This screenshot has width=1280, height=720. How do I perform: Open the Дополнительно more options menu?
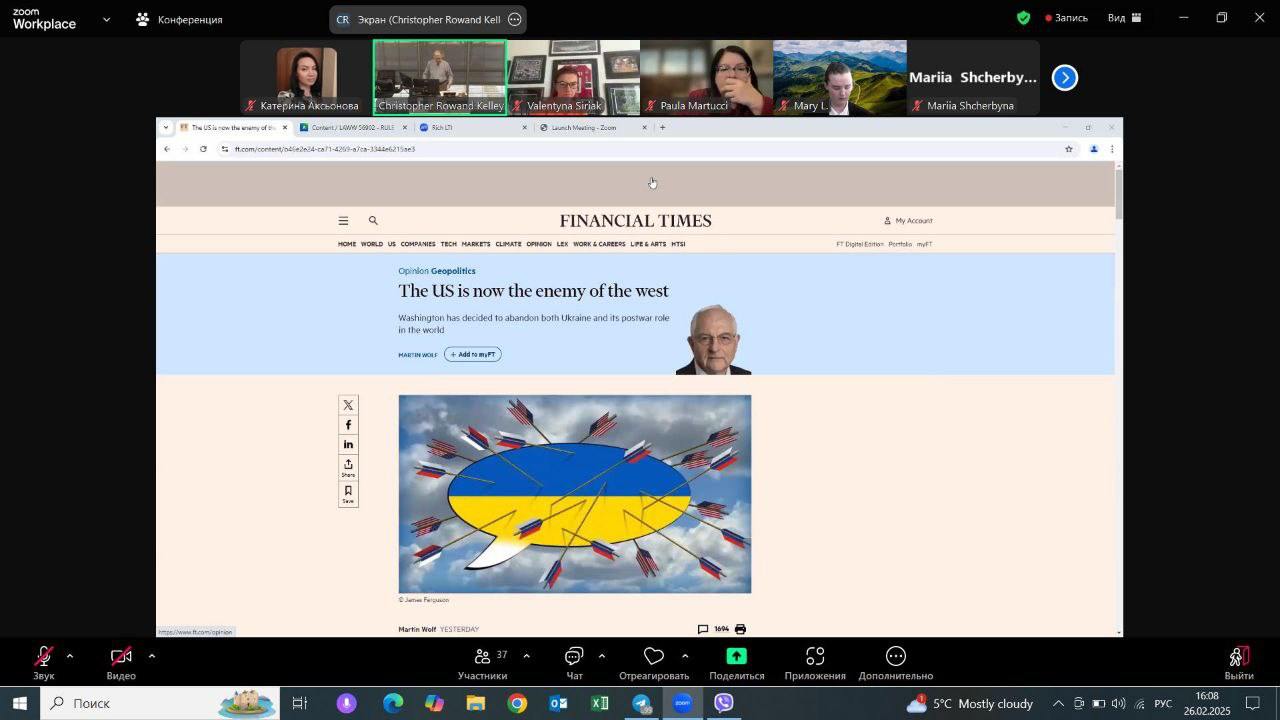(895, 663)
